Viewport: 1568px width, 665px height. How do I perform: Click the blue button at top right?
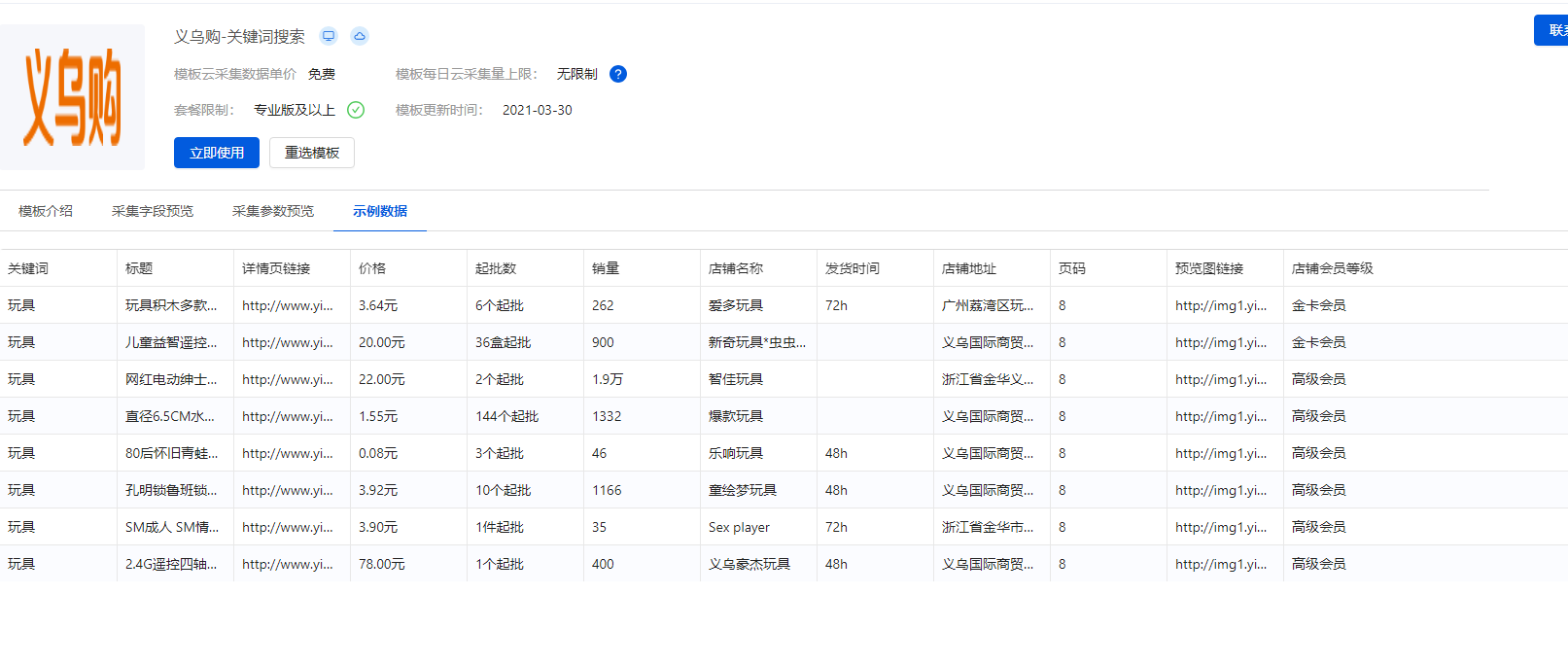[x=1551, y=30]
